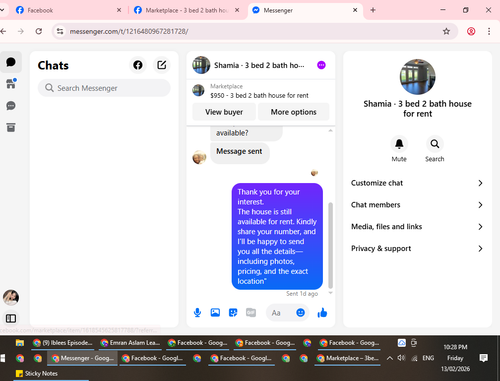Click the Facebook icon beside Chats heading
The width and height of the screenshot is (500, 381).
(138, 65)
